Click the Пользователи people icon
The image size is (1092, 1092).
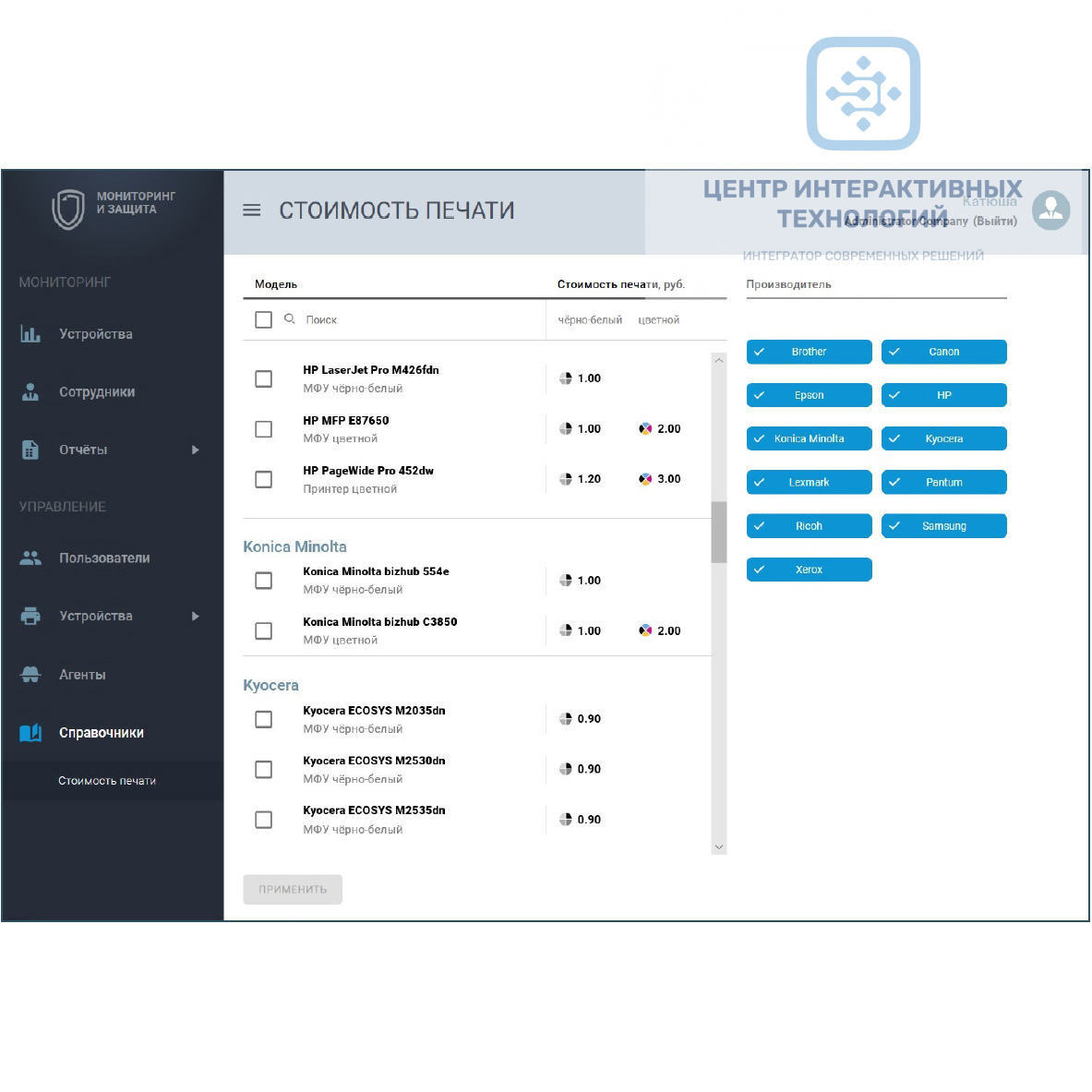tap(30, 558)
